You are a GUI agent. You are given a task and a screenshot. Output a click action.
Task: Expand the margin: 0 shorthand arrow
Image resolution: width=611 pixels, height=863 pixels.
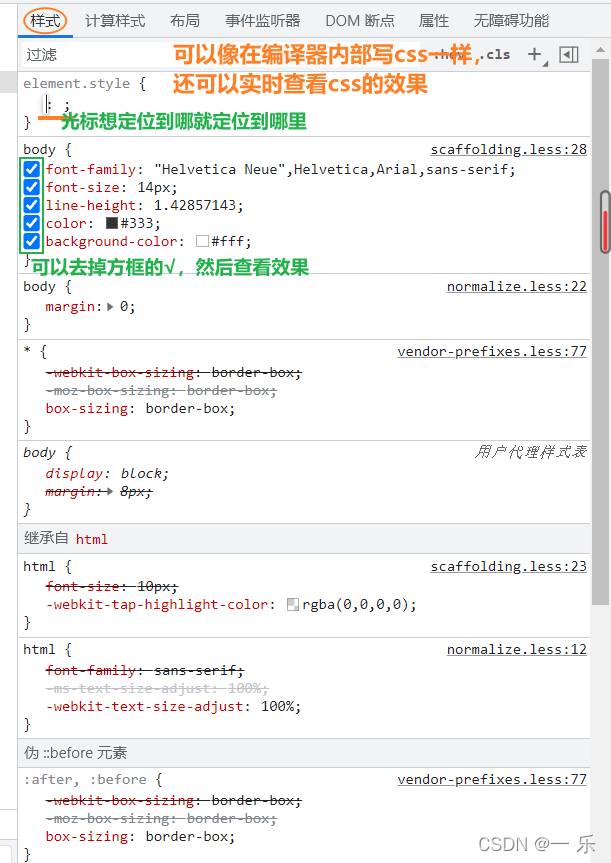(110, 307)
